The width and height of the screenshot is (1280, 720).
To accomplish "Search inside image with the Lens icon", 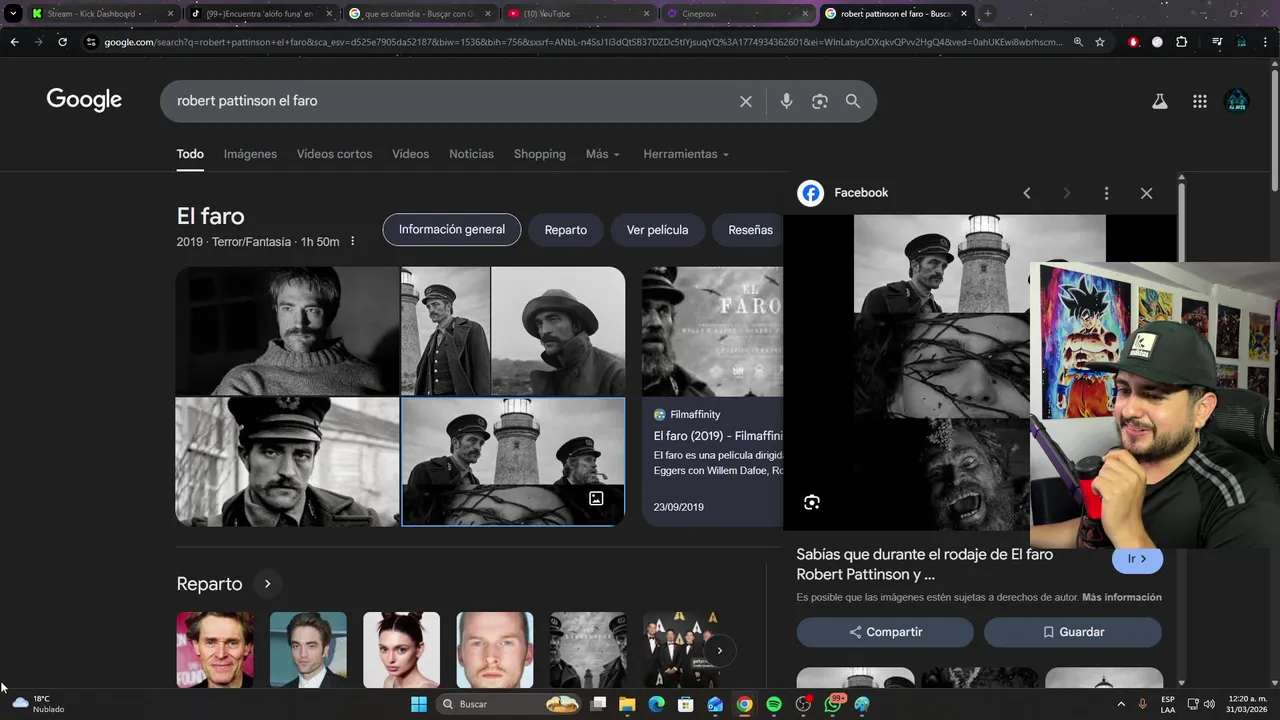I will pos(812,502).
